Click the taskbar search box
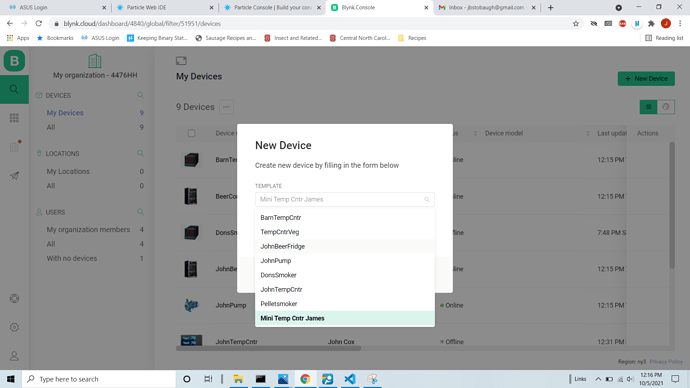 click(99, 379)
